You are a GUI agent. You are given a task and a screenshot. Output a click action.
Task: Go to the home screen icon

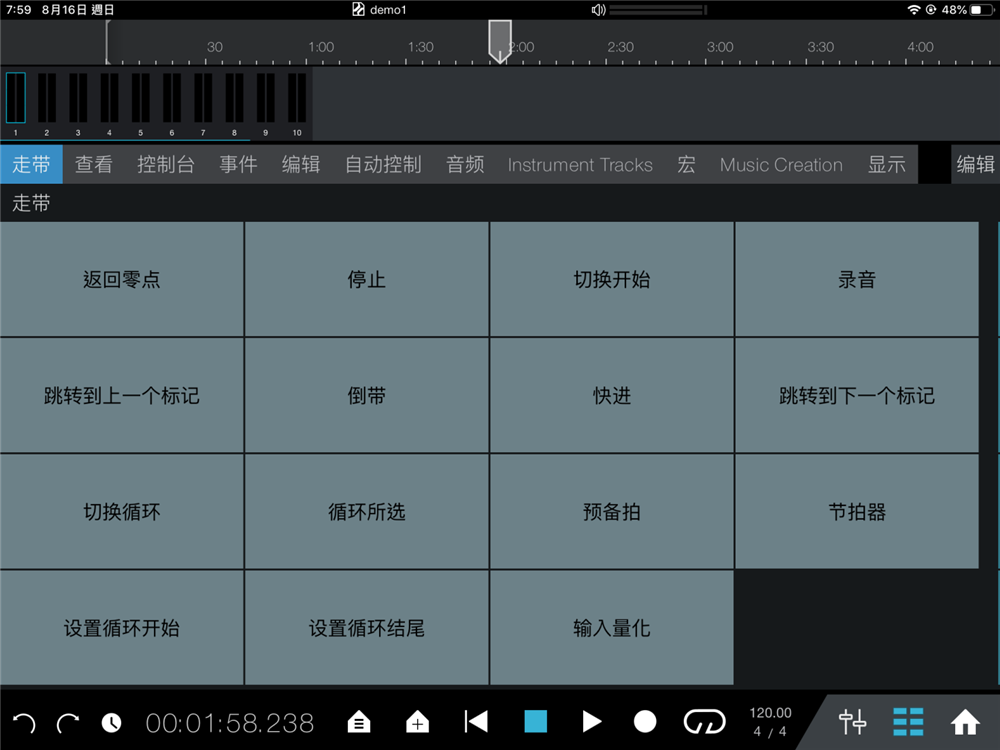point(965,722)
